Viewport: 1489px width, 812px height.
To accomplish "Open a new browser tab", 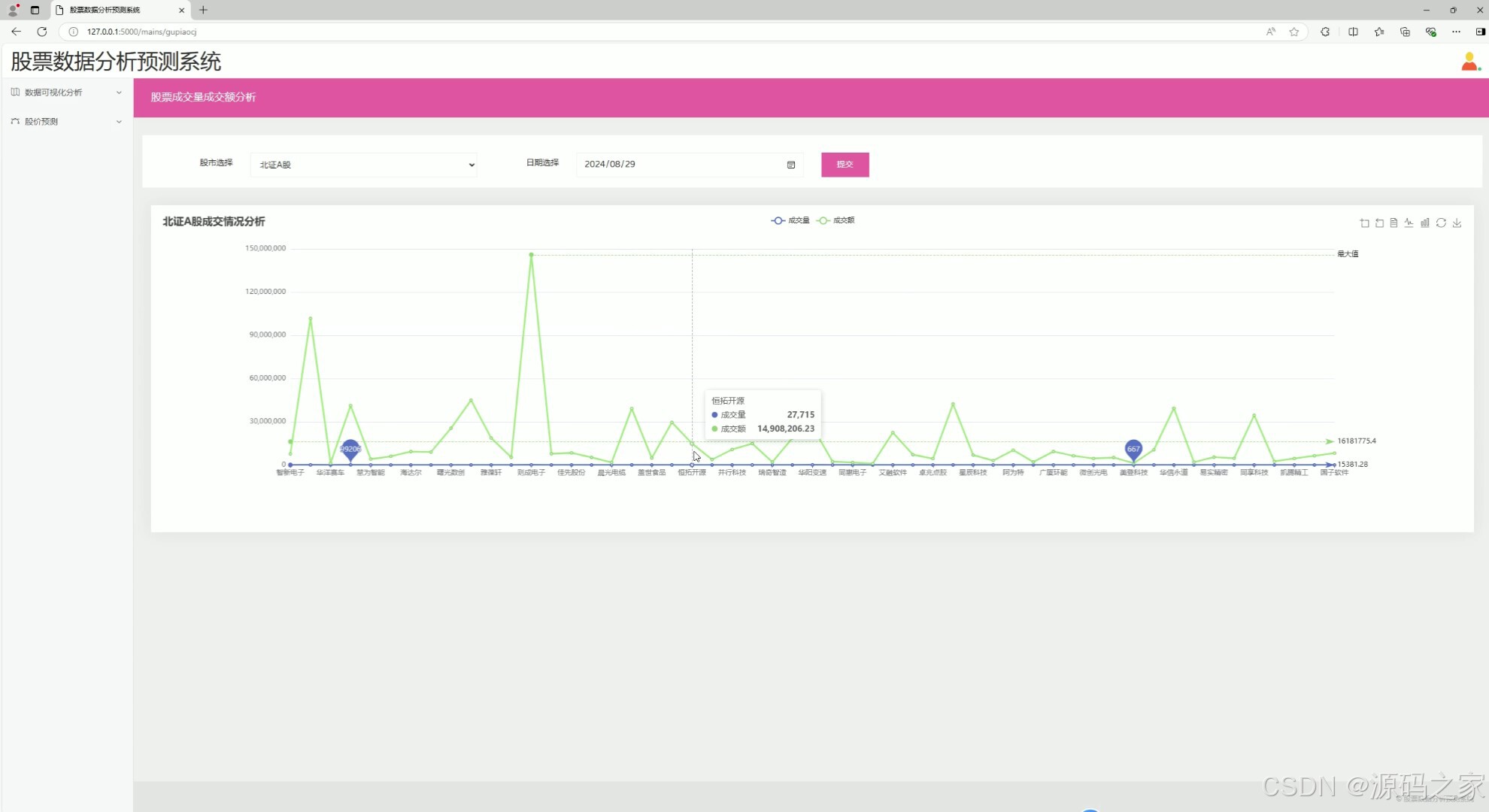I will pos(203,10).
